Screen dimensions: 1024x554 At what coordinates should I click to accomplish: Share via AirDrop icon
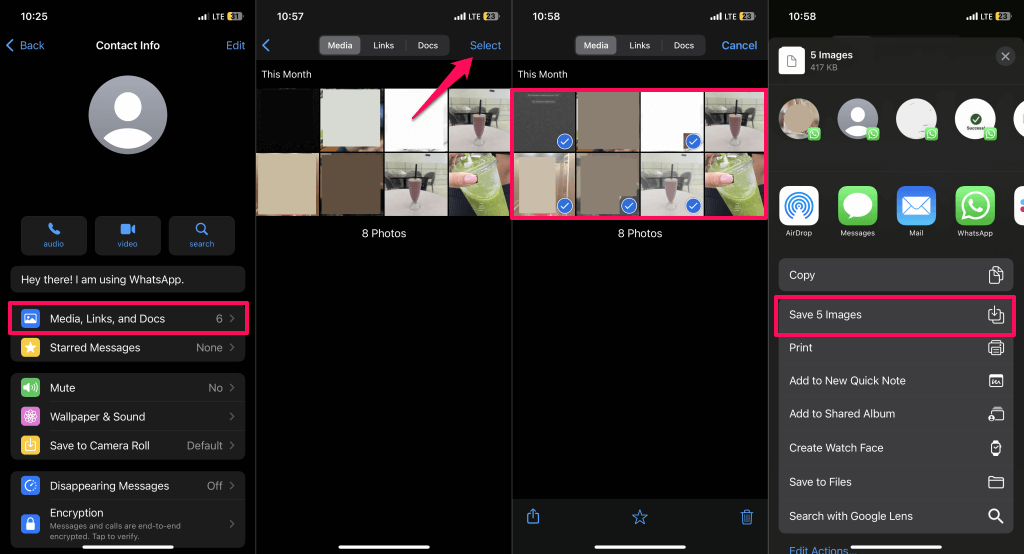click(x=799, y=206)
